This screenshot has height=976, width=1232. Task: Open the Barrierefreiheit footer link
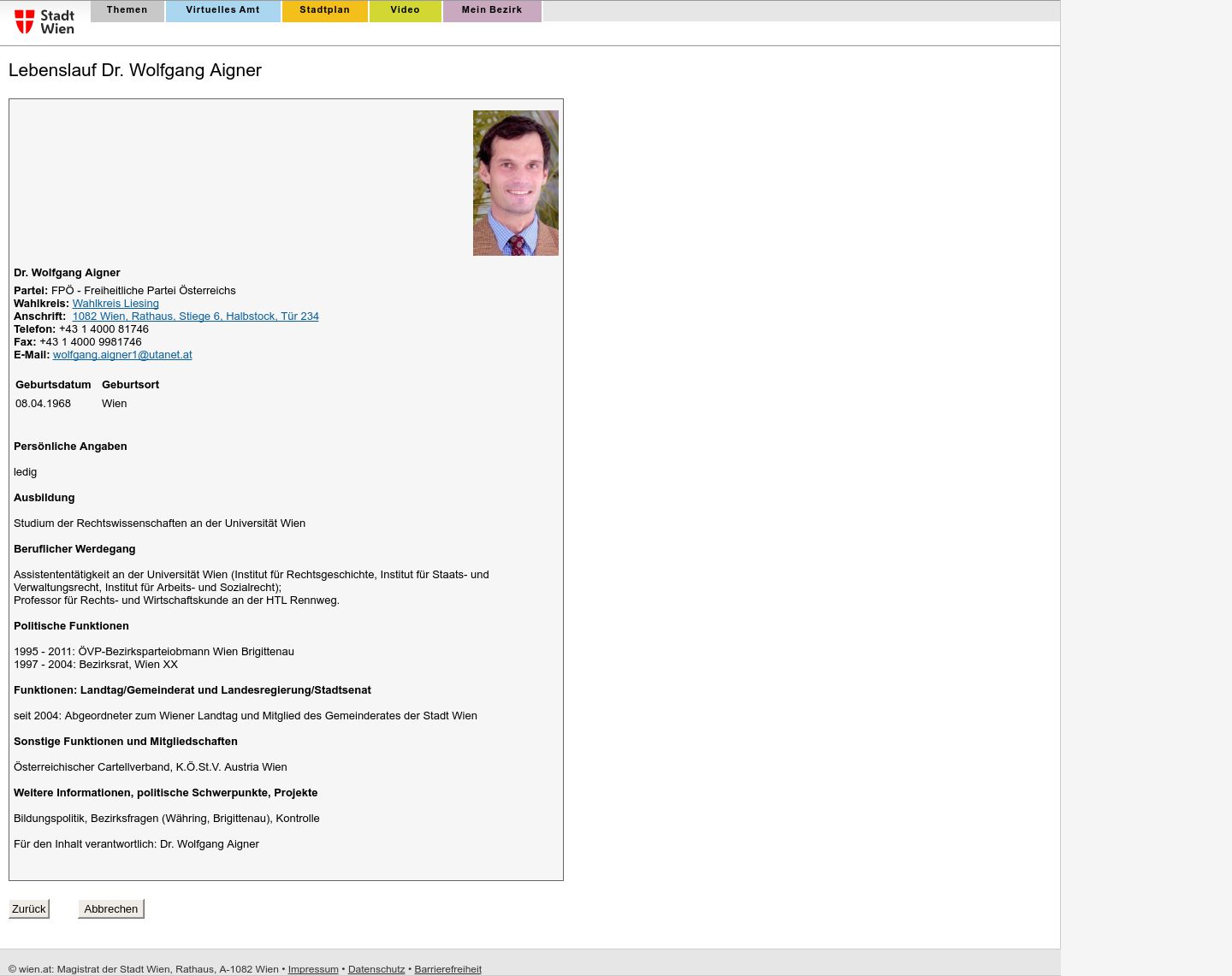point(448,969)
